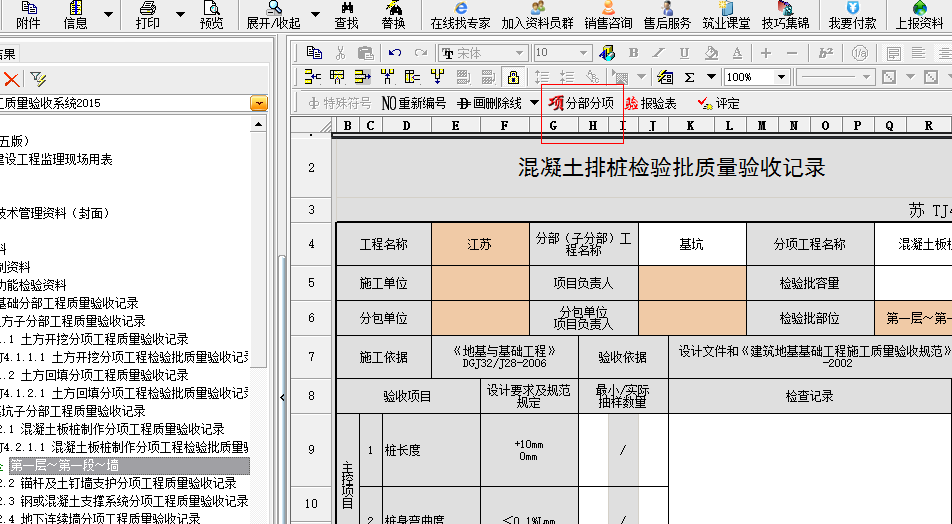Click the 报验表 toolbar button
Screen dimensions: 952x524
(651, 103)
